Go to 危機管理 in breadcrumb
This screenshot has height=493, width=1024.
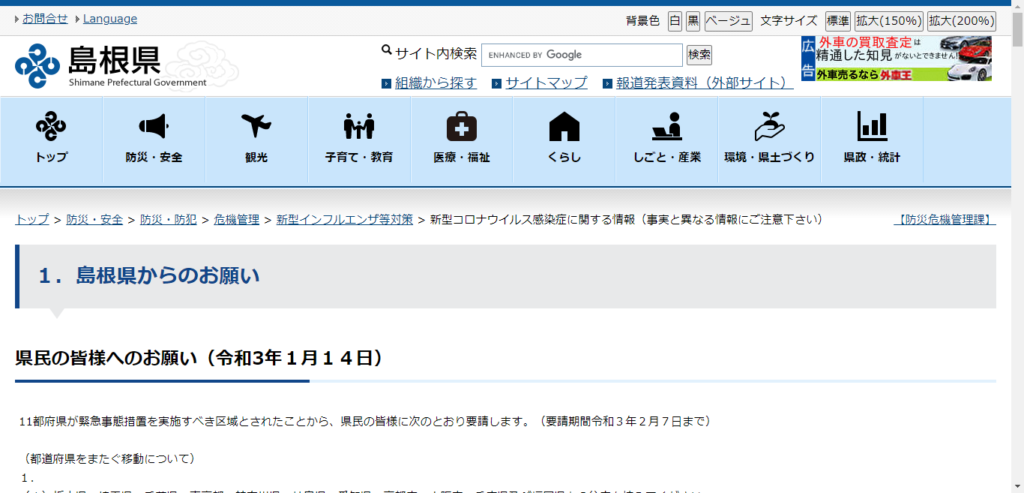[x=236, y=219]
